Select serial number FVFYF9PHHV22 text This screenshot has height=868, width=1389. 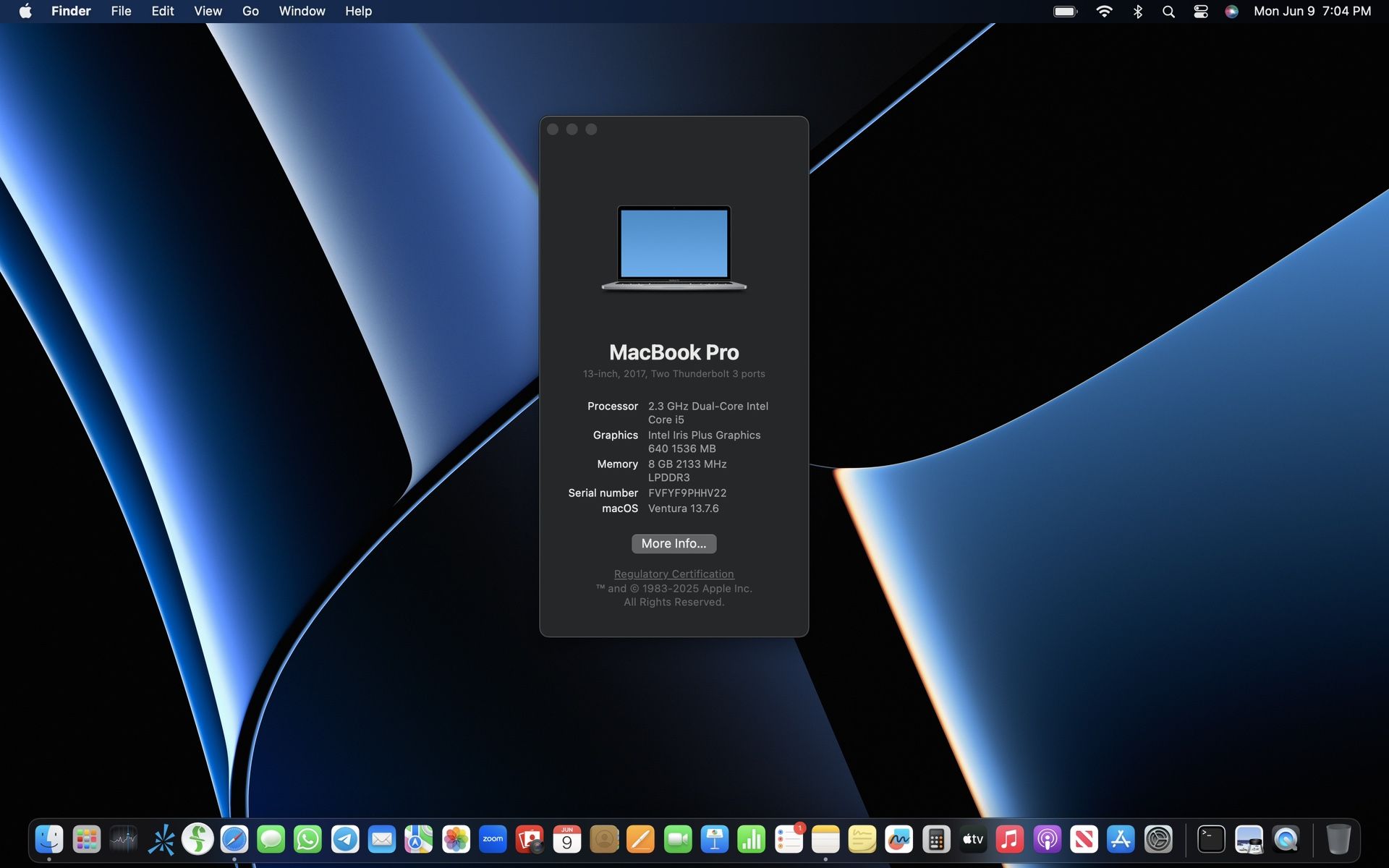(x=687, y=493)
